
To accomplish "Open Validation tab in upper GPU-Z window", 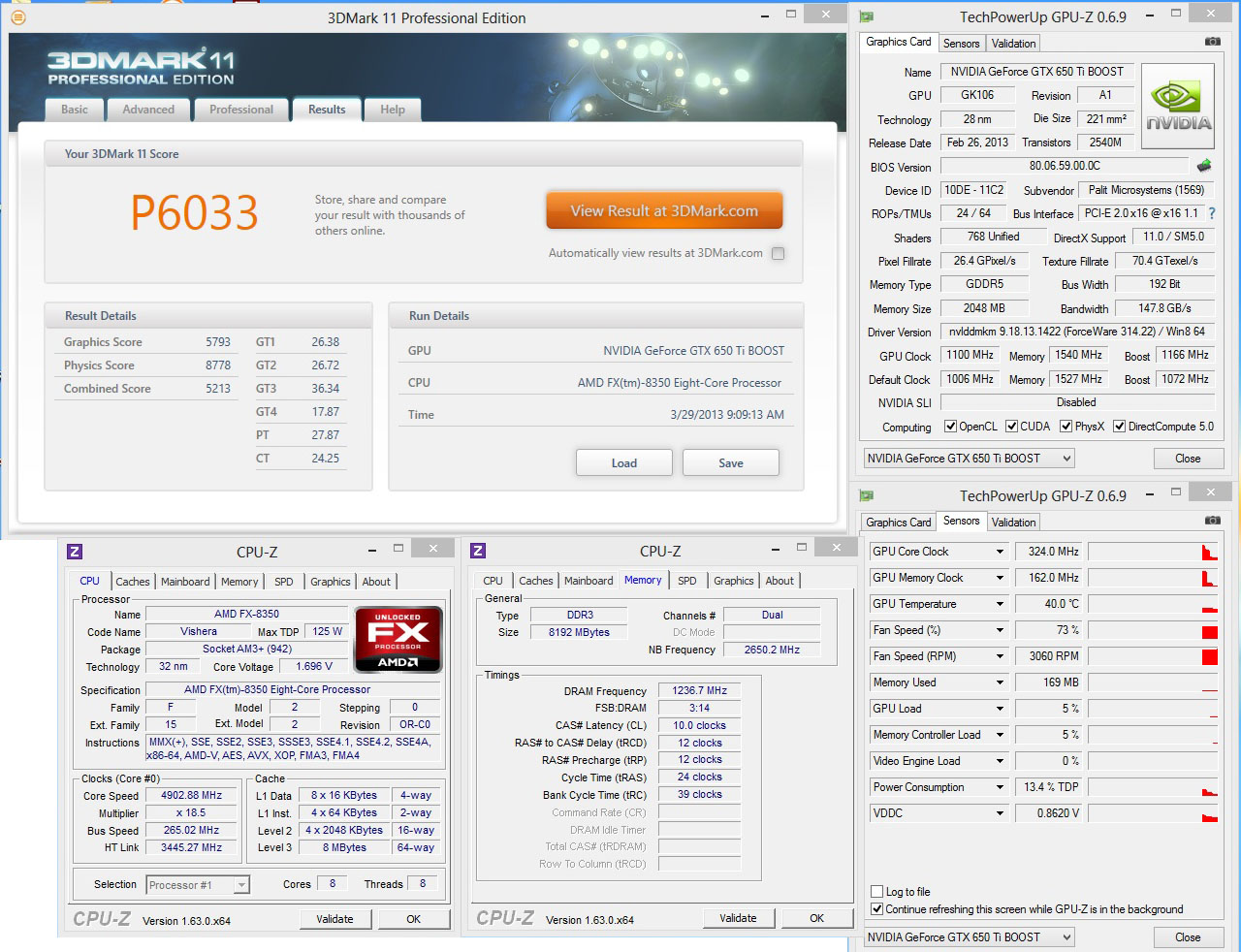I will pyautogui.click(x=1014, y=44).
